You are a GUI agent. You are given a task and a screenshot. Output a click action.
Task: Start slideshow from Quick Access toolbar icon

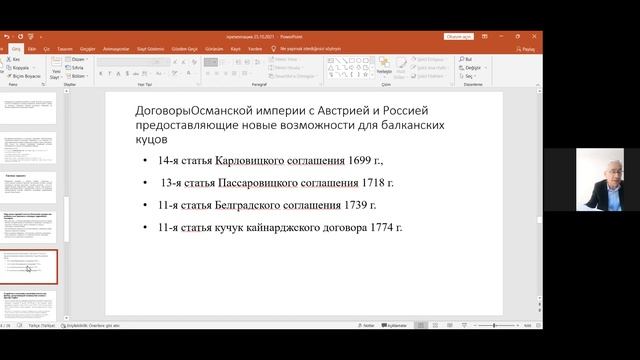(x=31, y=37)
